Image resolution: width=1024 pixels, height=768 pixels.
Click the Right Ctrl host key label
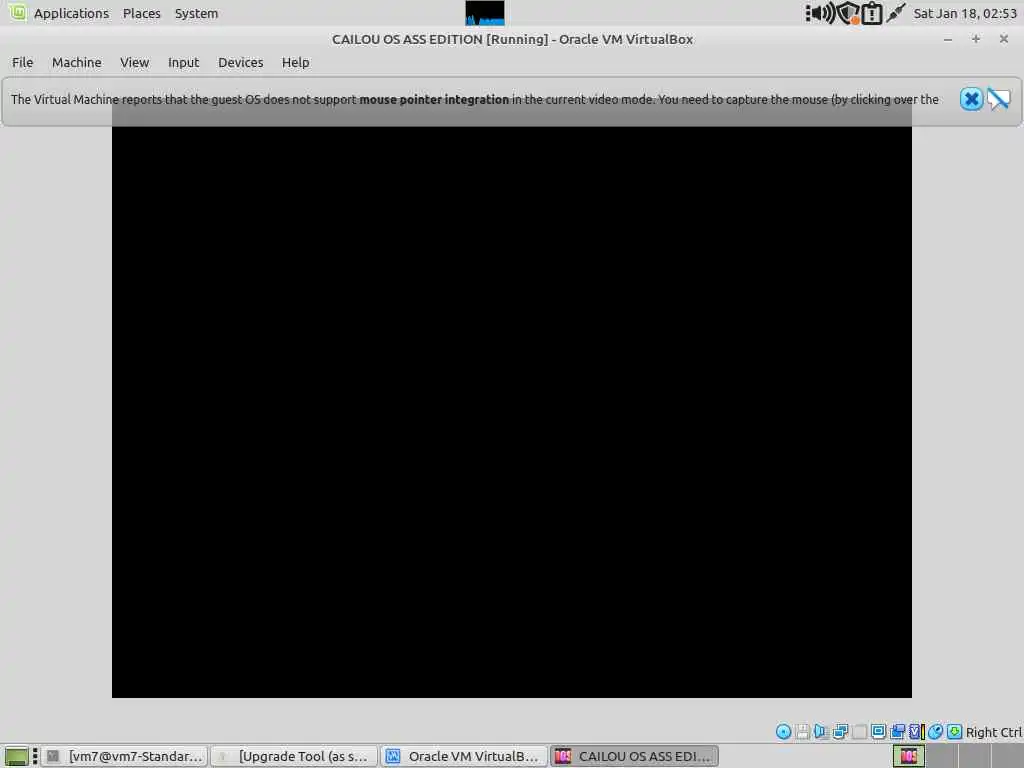(993, 732)
